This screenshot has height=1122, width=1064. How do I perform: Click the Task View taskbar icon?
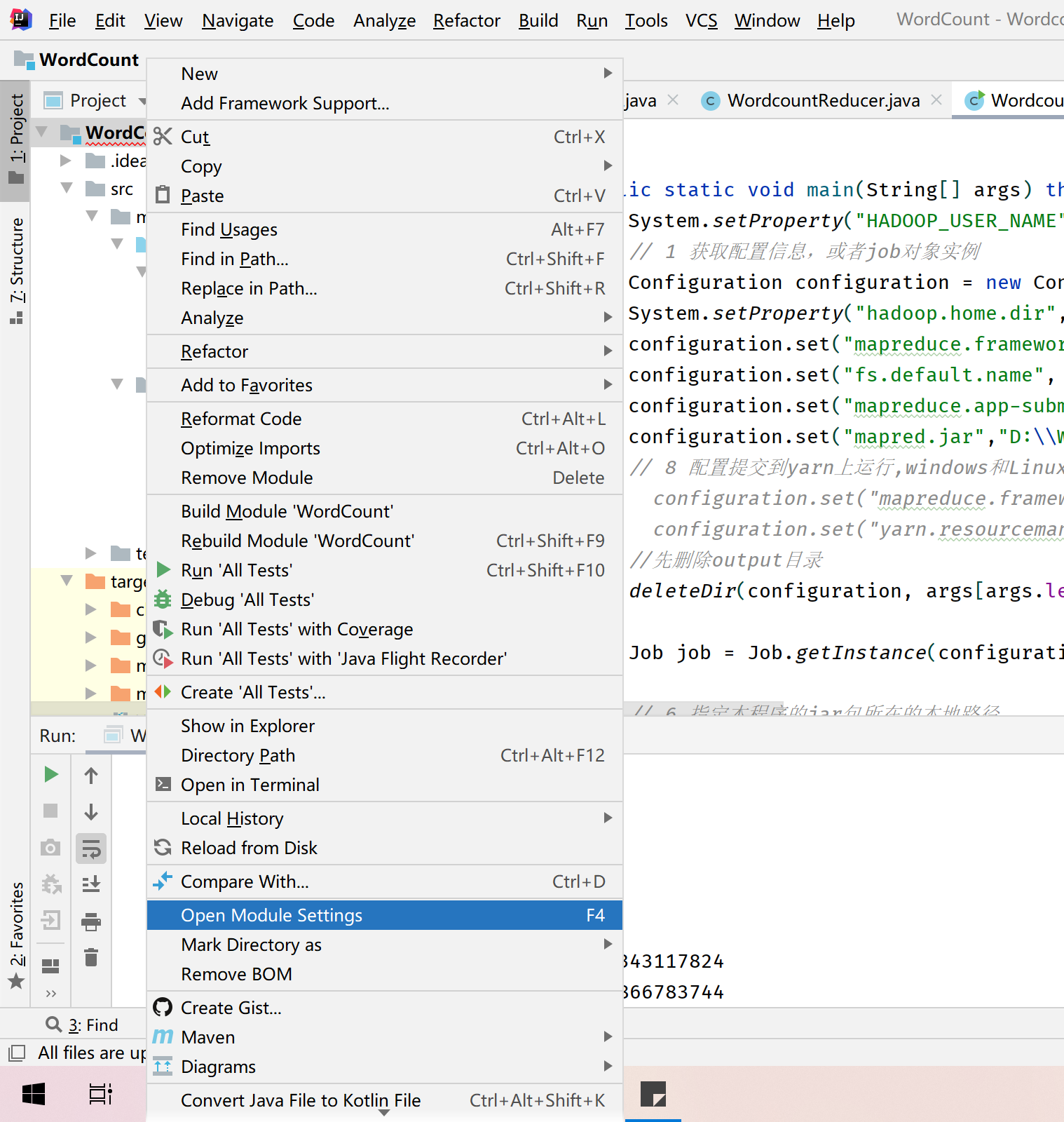(100, 1094)
